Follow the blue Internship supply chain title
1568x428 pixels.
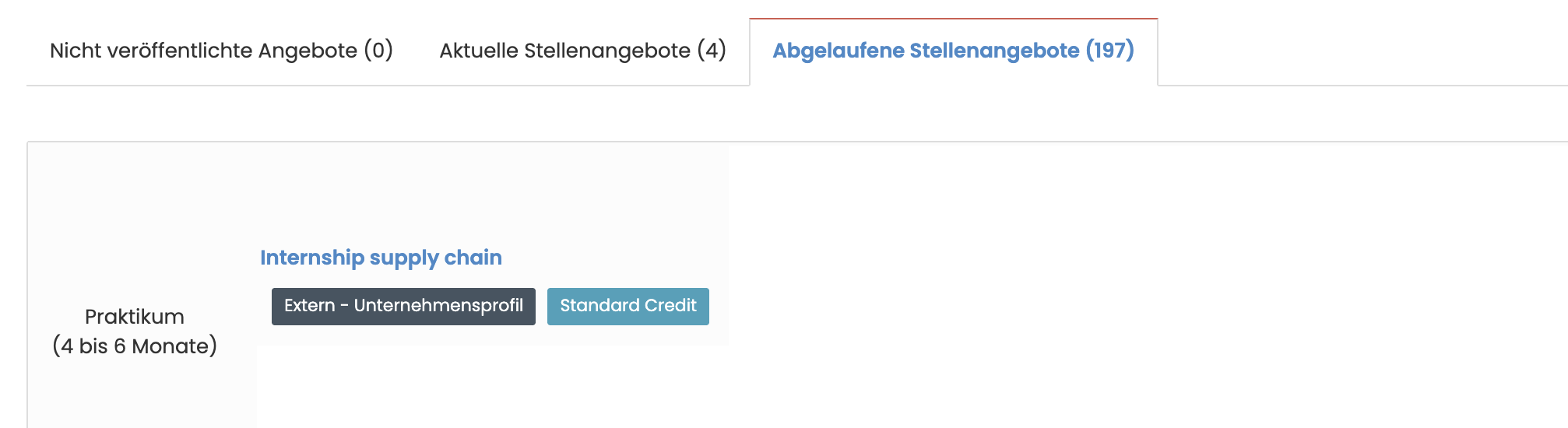(381, 258)
